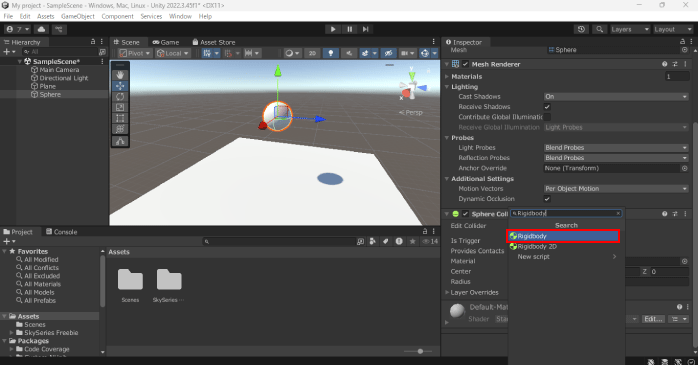Open Reflection Probes dropdown
Screen dimensions: 698x365
pyautogui.click(x=616, y=158)
